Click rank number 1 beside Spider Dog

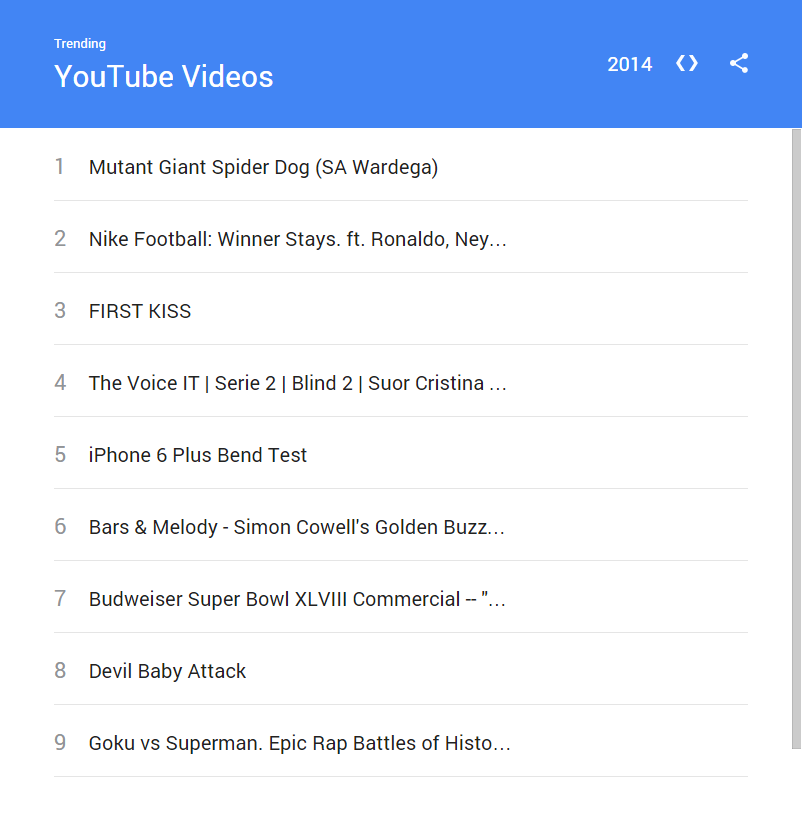(60, 167)
